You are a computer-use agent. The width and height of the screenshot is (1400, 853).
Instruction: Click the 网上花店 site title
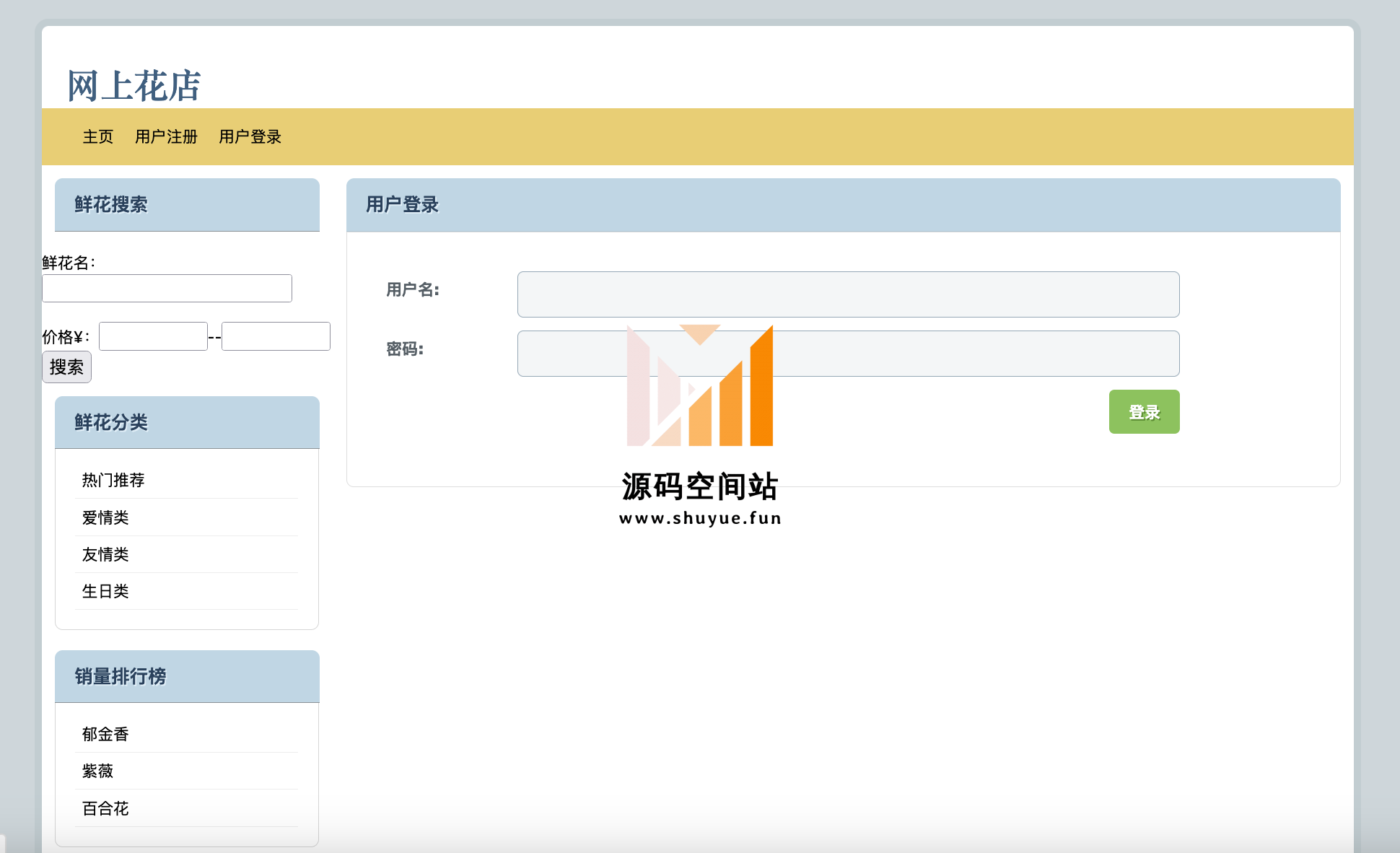(134, 86)
